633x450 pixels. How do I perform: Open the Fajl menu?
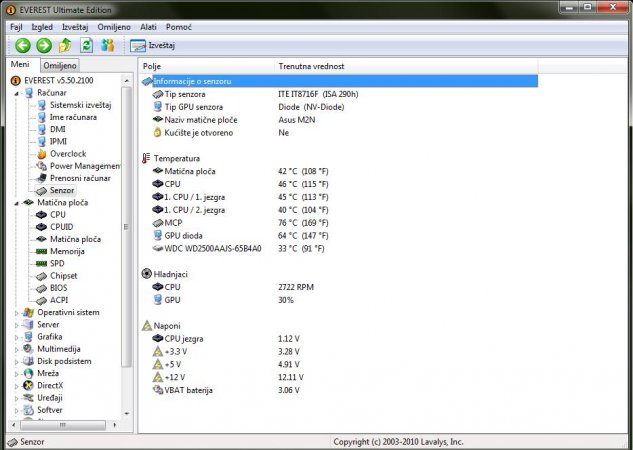click(x=16, y=27)
